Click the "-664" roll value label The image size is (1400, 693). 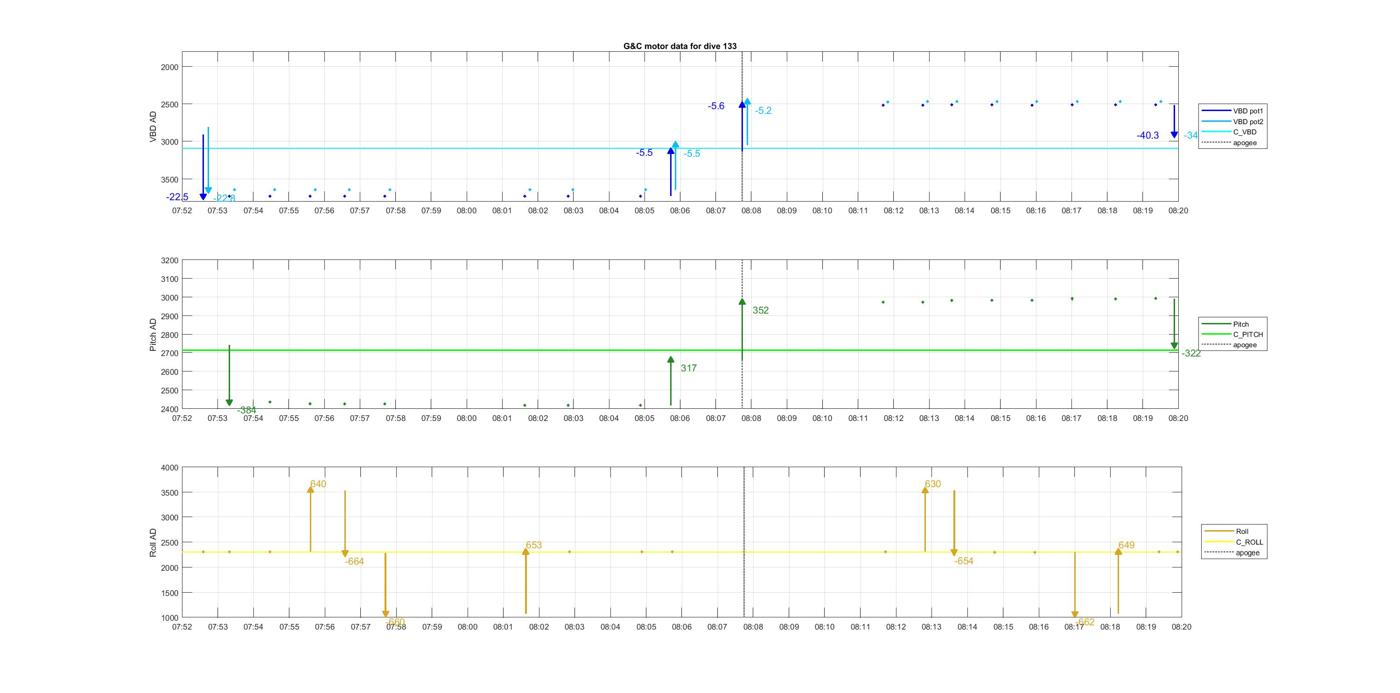tap(354, 561)
